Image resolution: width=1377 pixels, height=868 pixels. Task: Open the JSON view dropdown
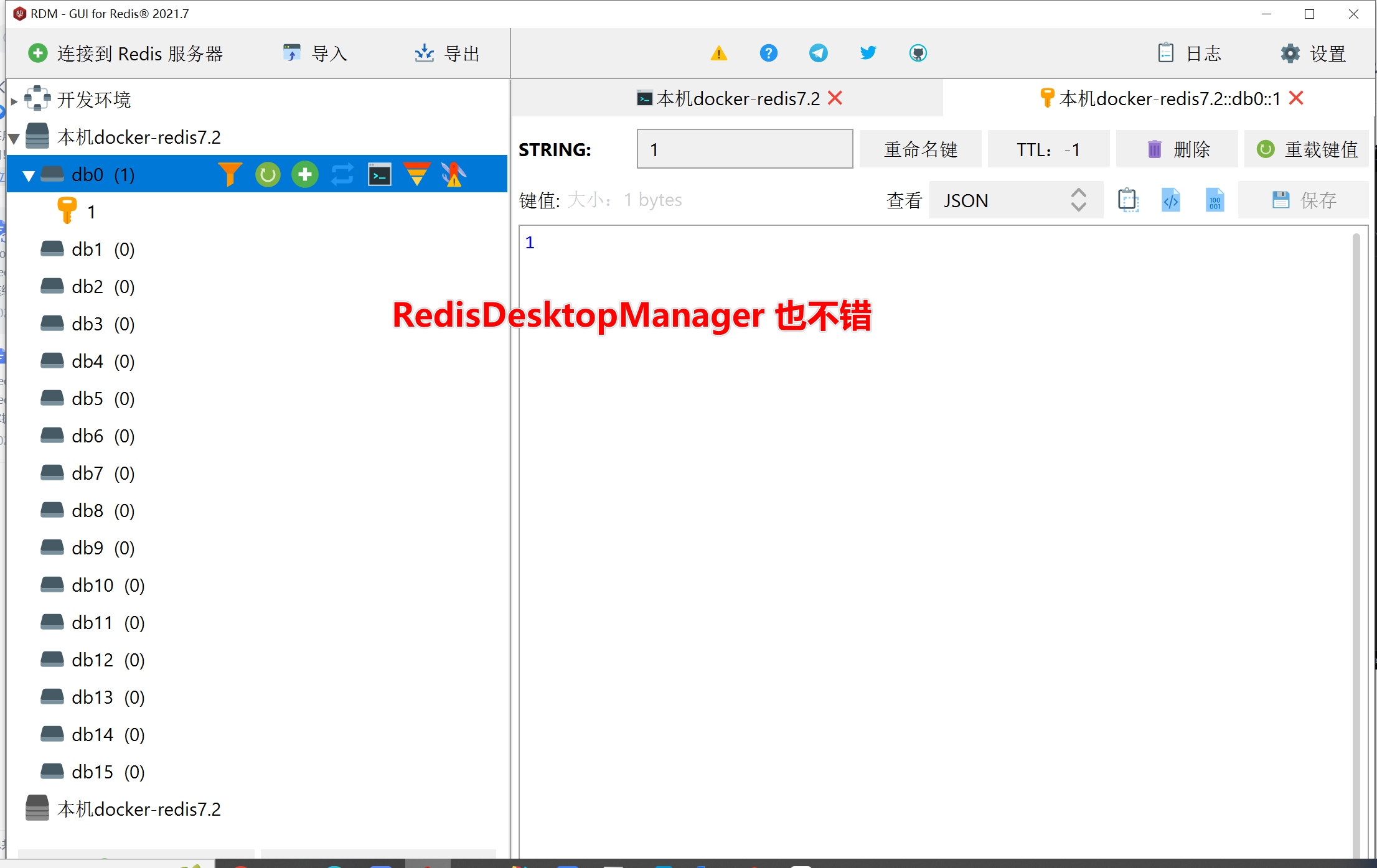[x=1016, y=200]
